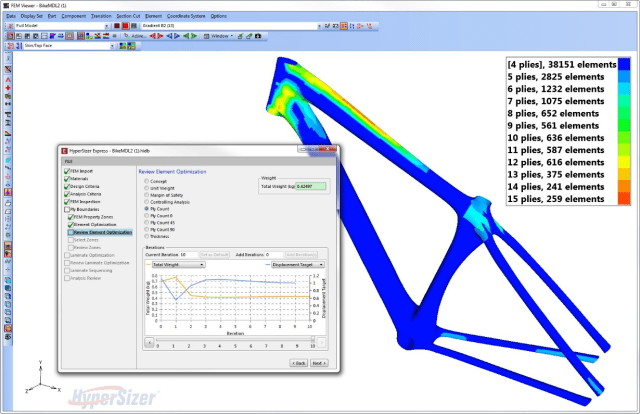Image resolution: width=640 pixels, height=414 pixels.
Task: Open the Section Cut menu
Action: pyautogui.click(x=128, y=16)
